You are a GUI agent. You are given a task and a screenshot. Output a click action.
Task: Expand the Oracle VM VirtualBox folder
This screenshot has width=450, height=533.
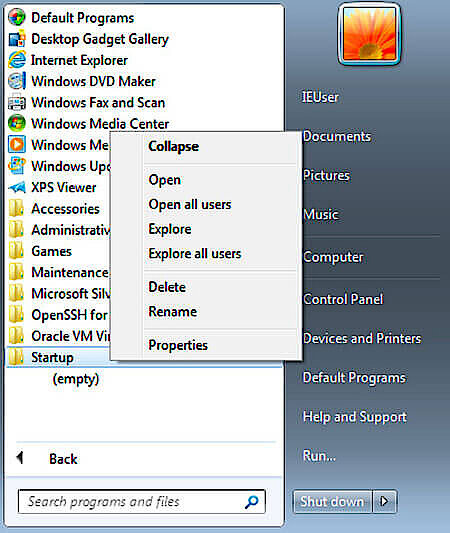pos(59,336)
